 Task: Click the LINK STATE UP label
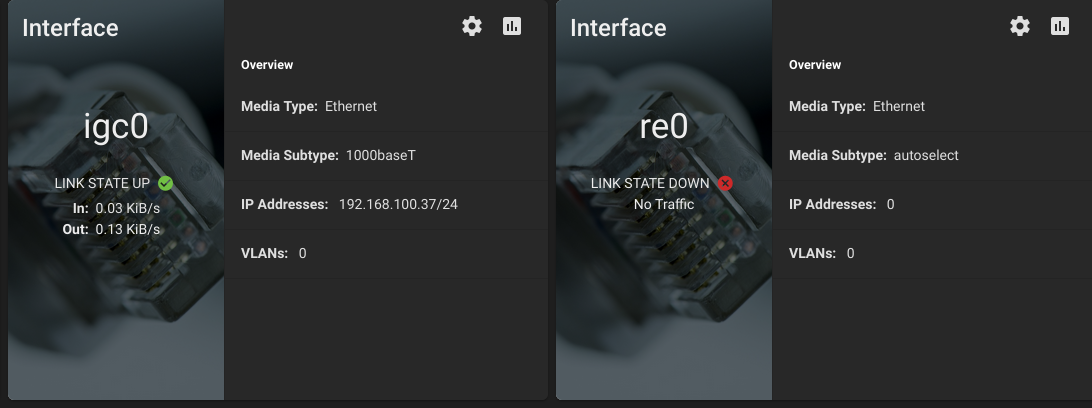coord(104,183)
